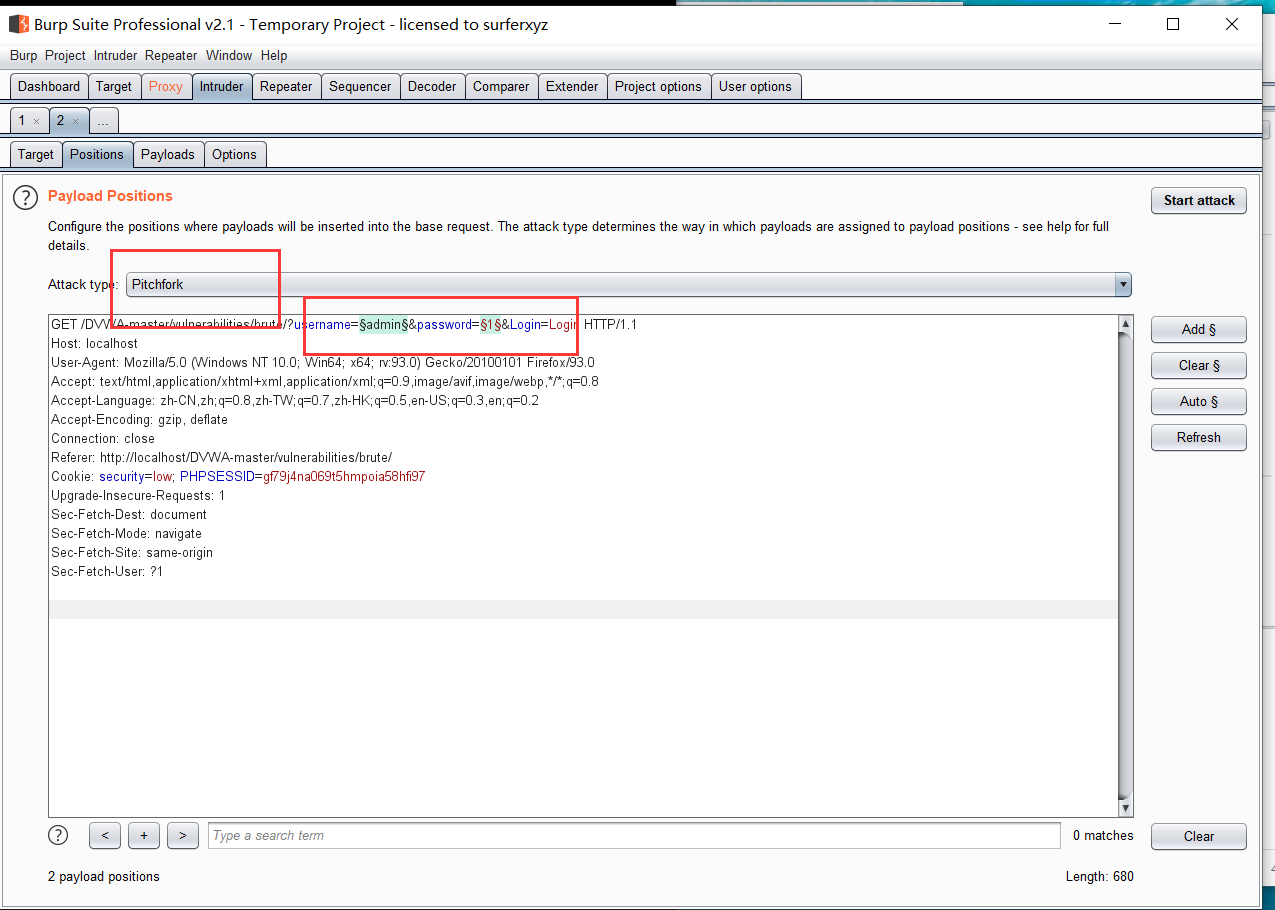Open the Window menu
Image resolution: width=1275 pixels, height=910 pixels.
tap(229, 55)
